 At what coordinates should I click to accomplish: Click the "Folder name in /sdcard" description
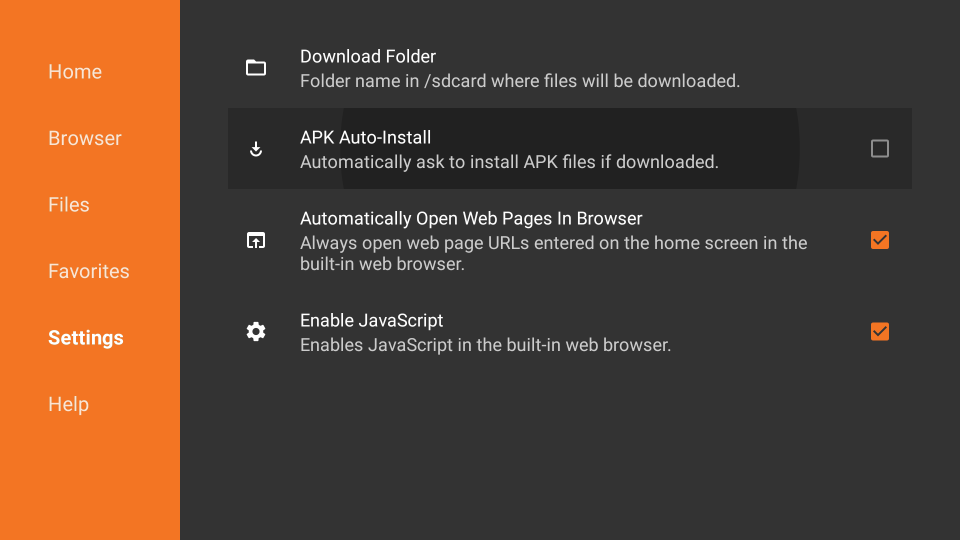[520, 81]
